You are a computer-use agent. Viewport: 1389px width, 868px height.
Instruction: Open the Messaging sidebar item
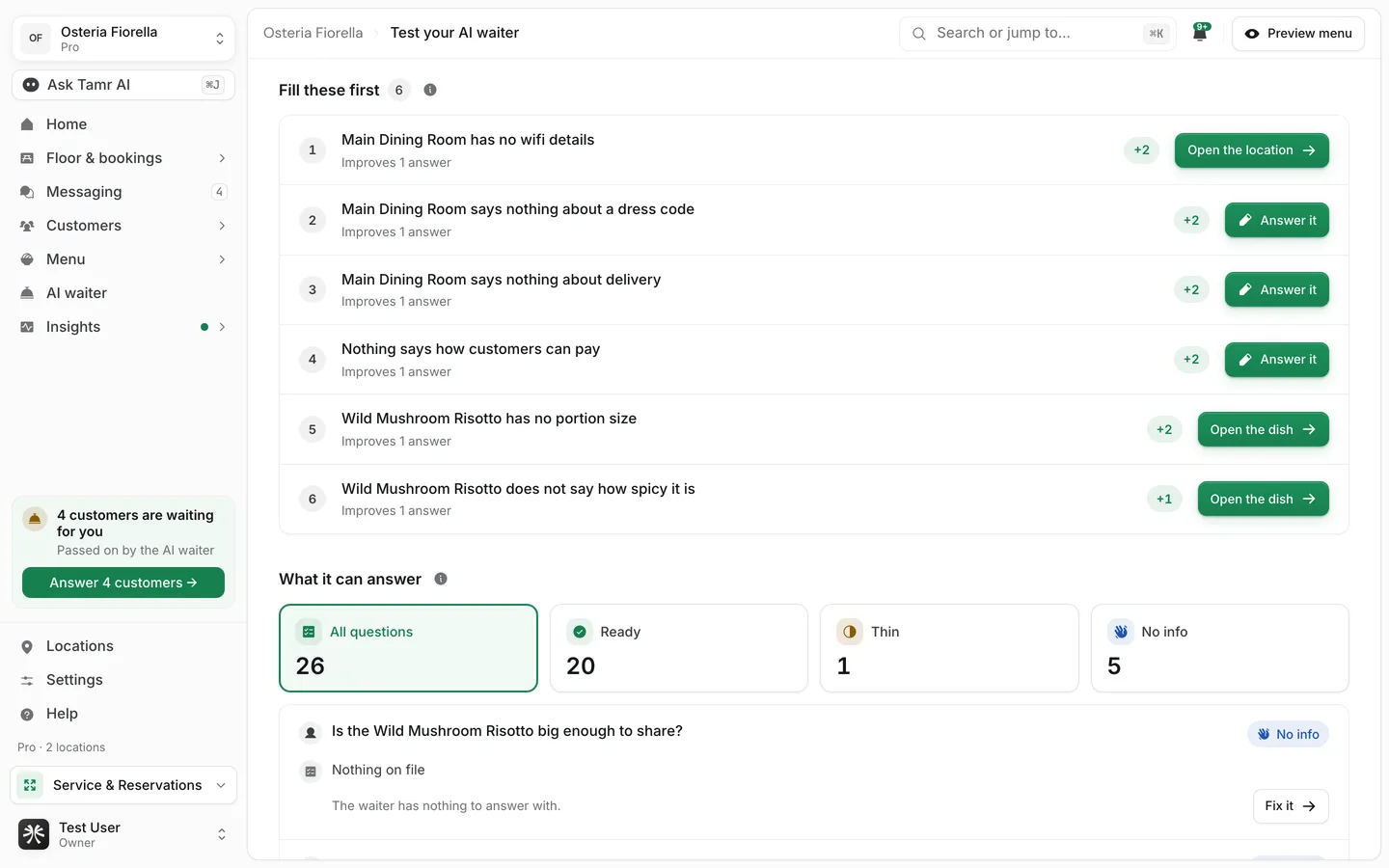[x=123, y=192]
